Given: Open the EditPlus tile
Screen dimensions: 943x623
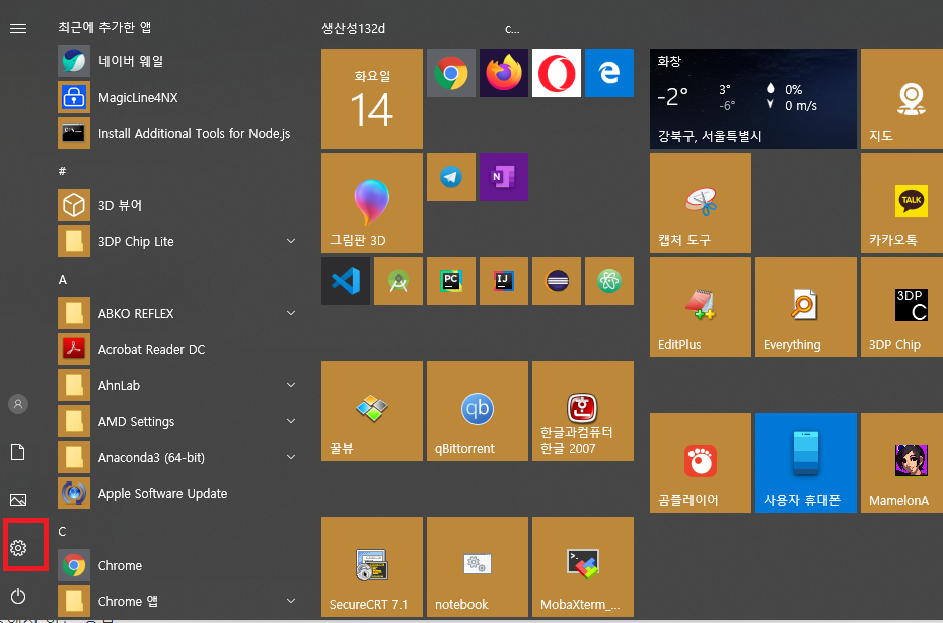Looking at the screenshot, I should [x=700, y=307].
